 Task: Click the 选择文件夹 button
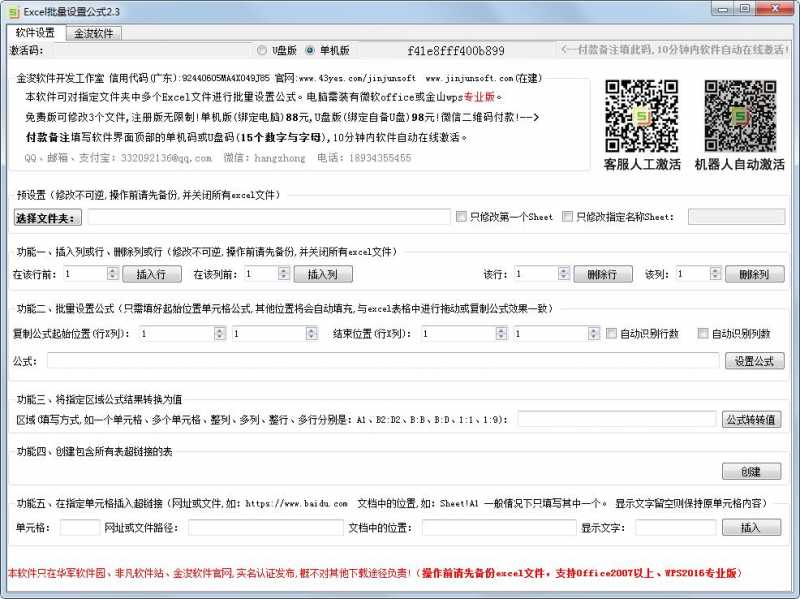47,216
